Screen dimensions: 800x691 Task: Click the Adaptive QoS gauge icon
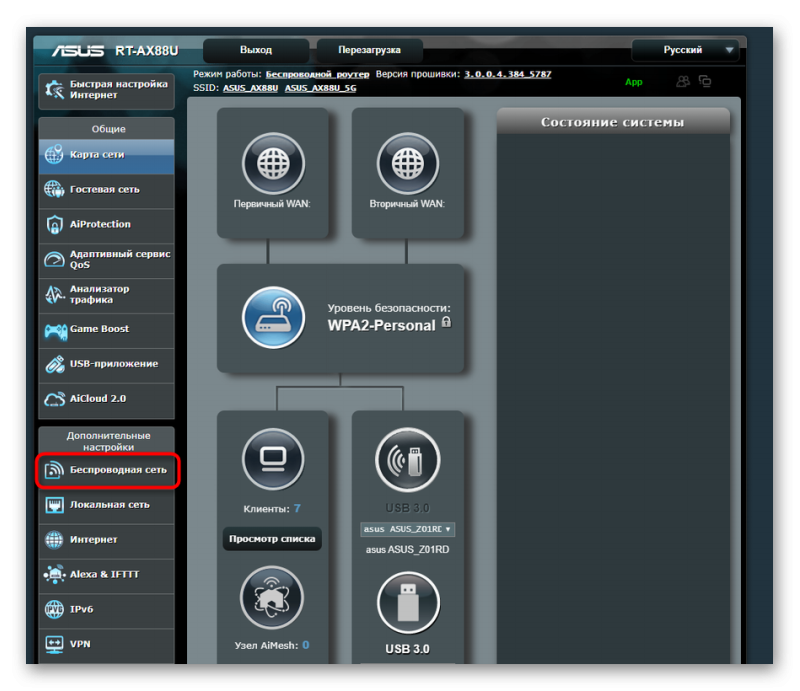pyautogui.click(x=54, y=260)
